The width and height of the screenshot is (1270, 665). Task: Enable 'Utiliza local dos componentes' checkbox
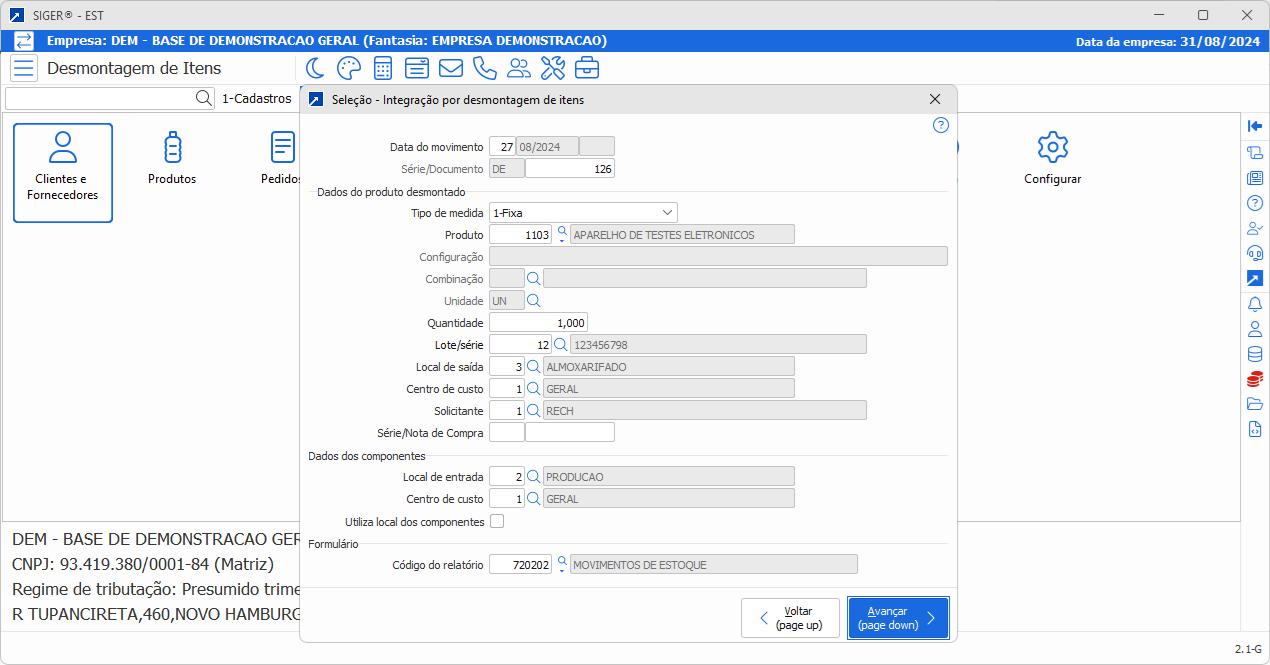pos(497,521)
